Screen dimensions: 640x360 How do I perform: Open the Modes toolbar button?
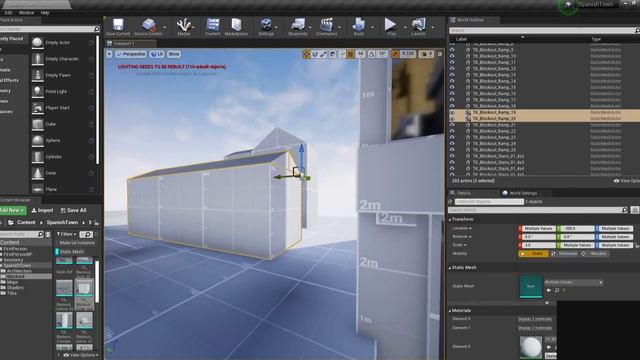point(184,27)
